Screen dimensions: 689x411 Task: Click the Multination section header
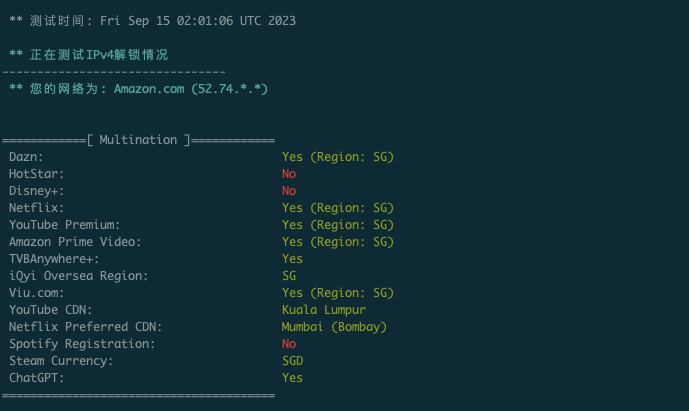(x=138, y=140)
